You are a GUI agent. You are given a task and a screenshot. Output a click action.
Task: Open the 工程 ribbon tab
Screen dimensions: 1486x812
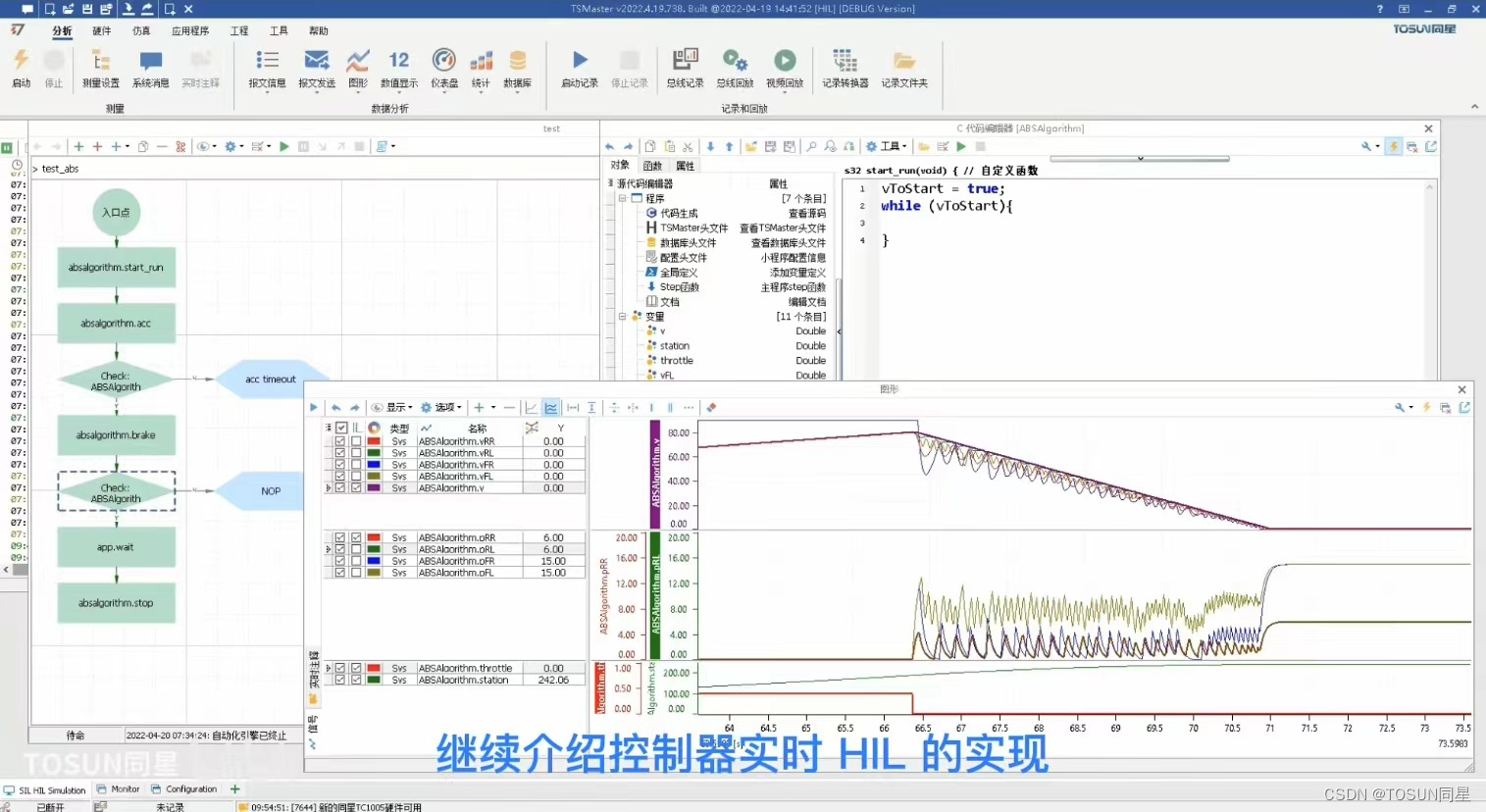[239, 30]
